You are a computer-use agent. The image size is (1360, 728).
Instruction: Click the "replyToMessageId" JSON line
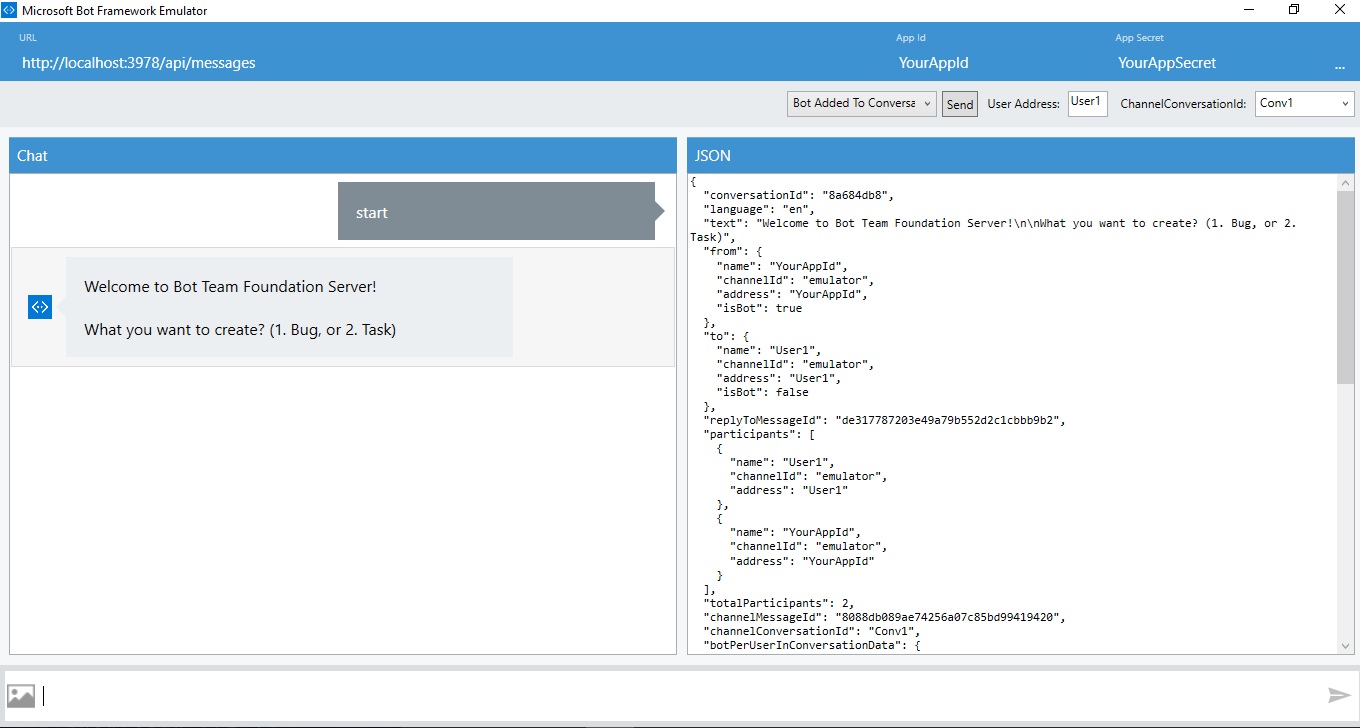(885, 420)
